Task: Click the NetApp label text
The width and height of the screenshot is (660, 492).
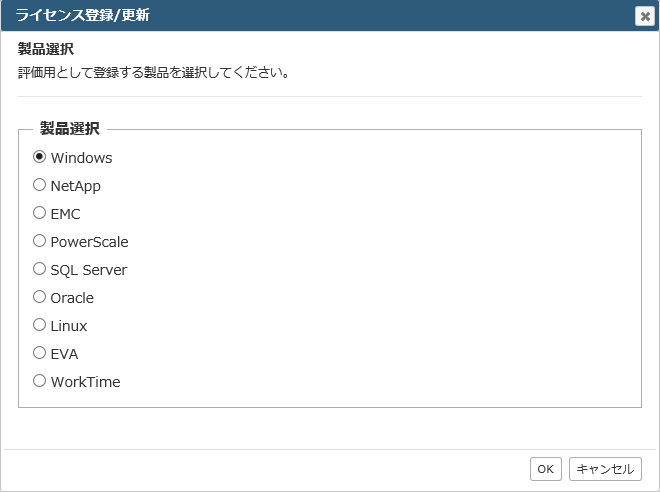Action: (75, 186)
